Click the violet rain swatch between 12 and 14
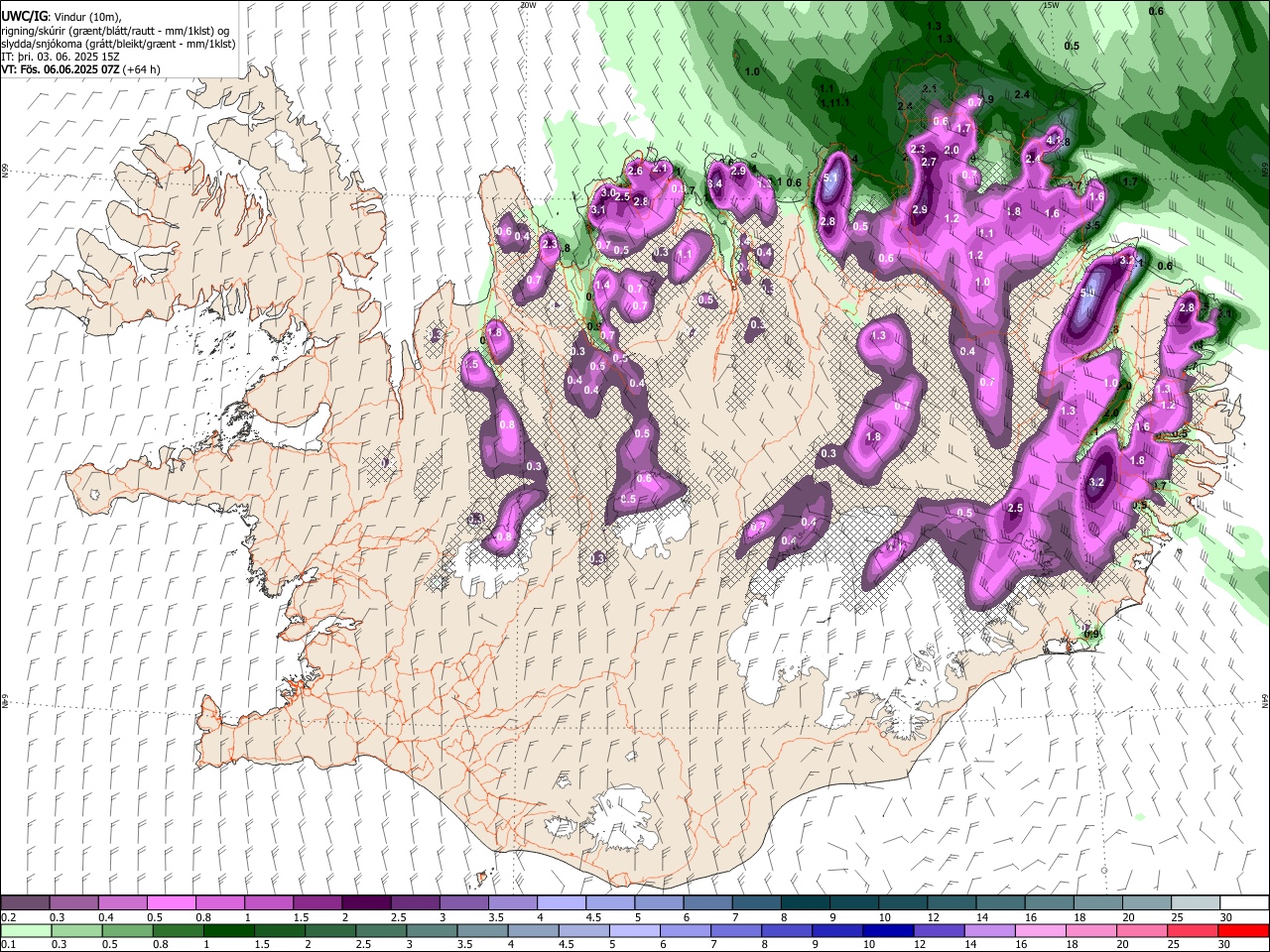 tap(938, 930)
